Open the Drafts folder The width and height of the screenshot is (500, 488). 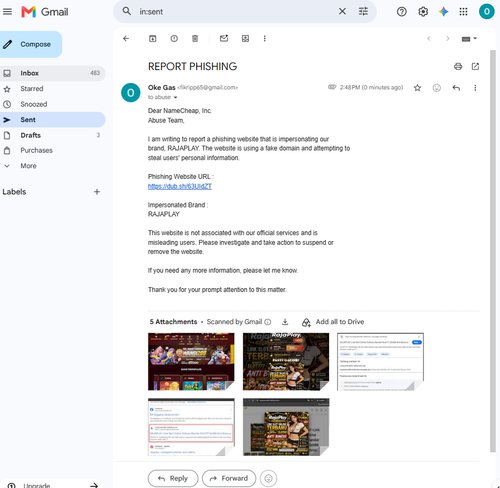click(x=52, y=135)
